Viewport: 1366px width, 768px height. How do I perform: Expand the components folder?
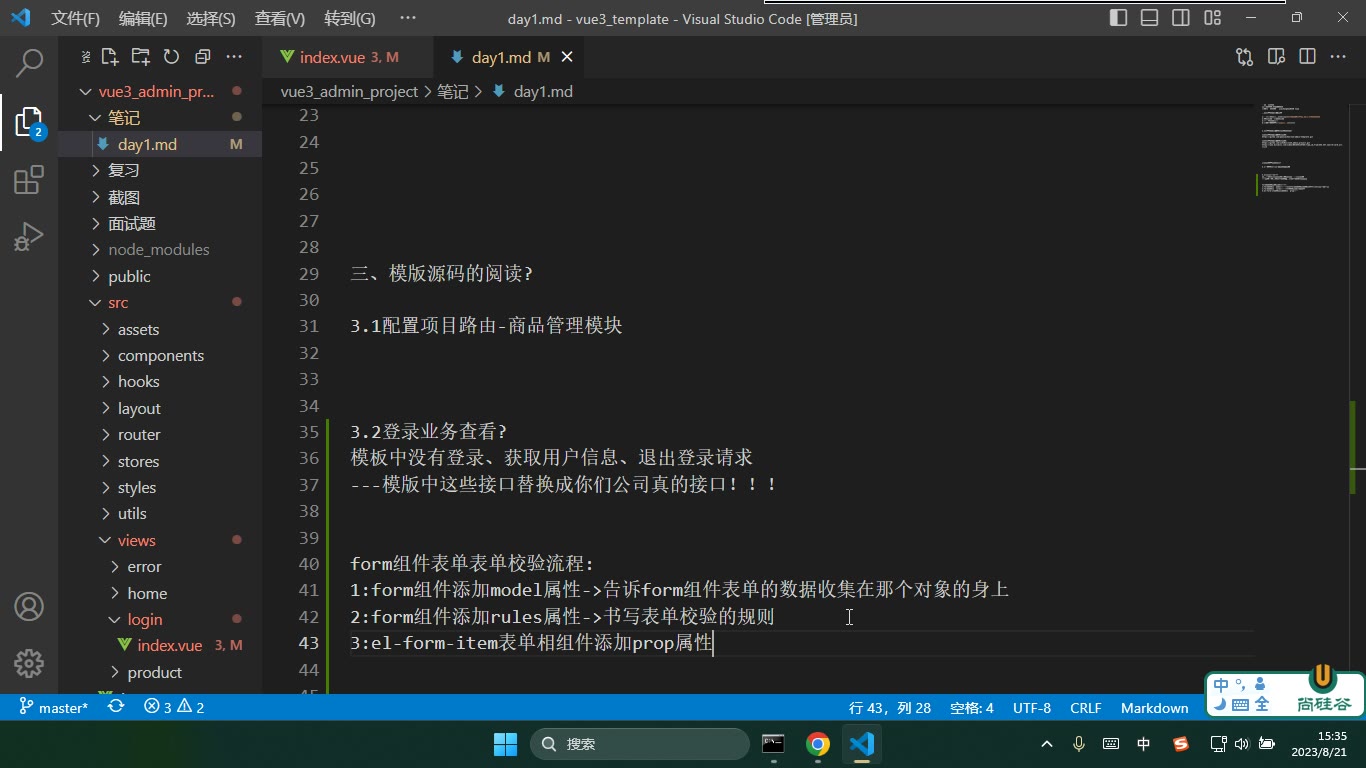[x=160, y=355]
